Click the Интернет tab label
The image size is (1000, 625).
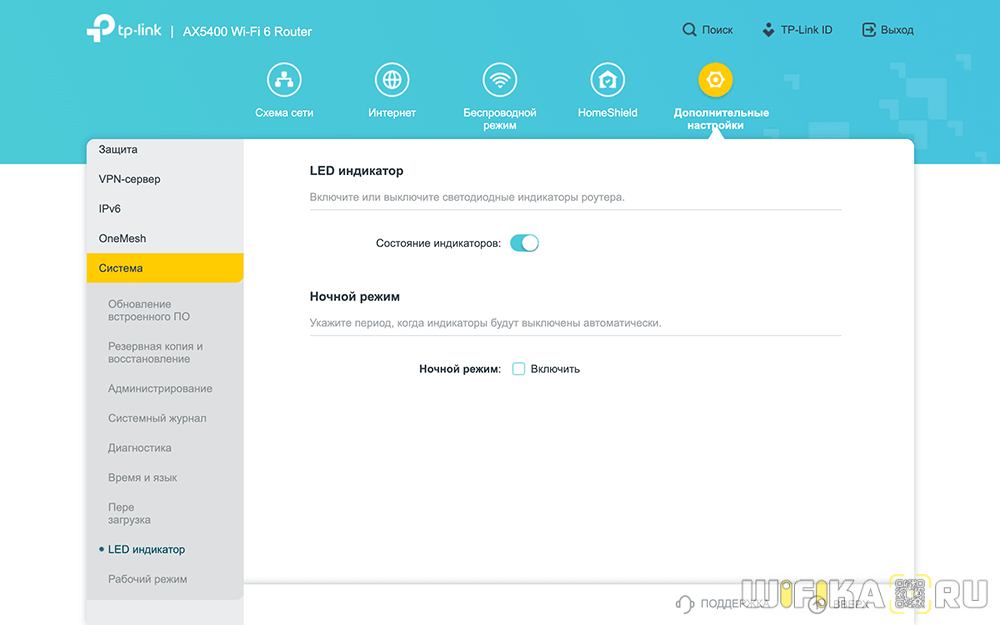392,113
